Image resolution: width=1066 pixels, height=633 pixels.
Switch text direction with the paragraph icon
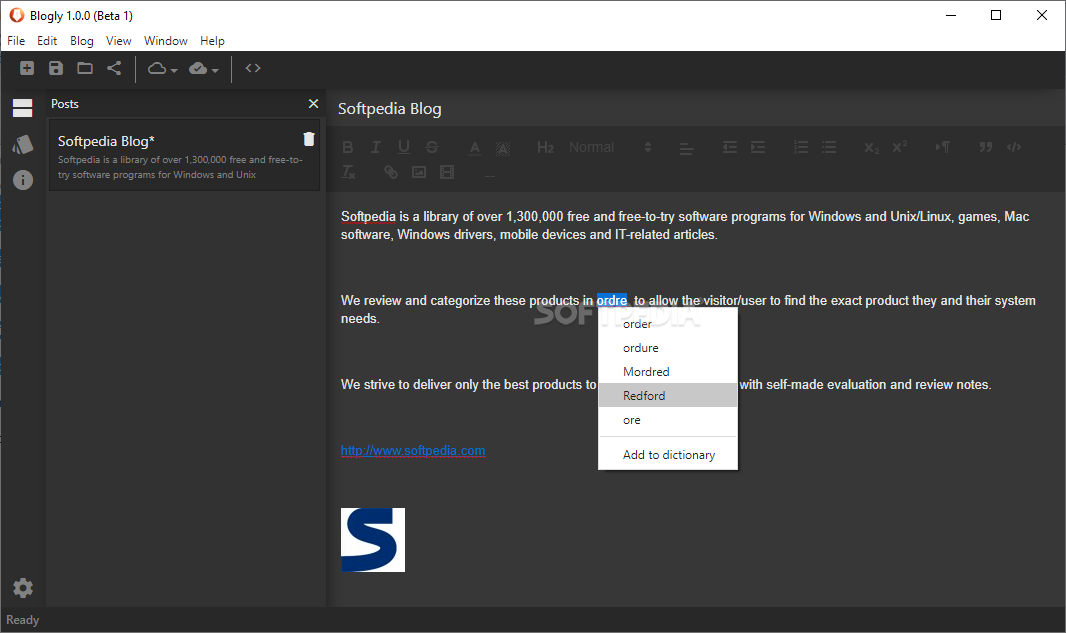pyautogui.click(x=942, y=147)
